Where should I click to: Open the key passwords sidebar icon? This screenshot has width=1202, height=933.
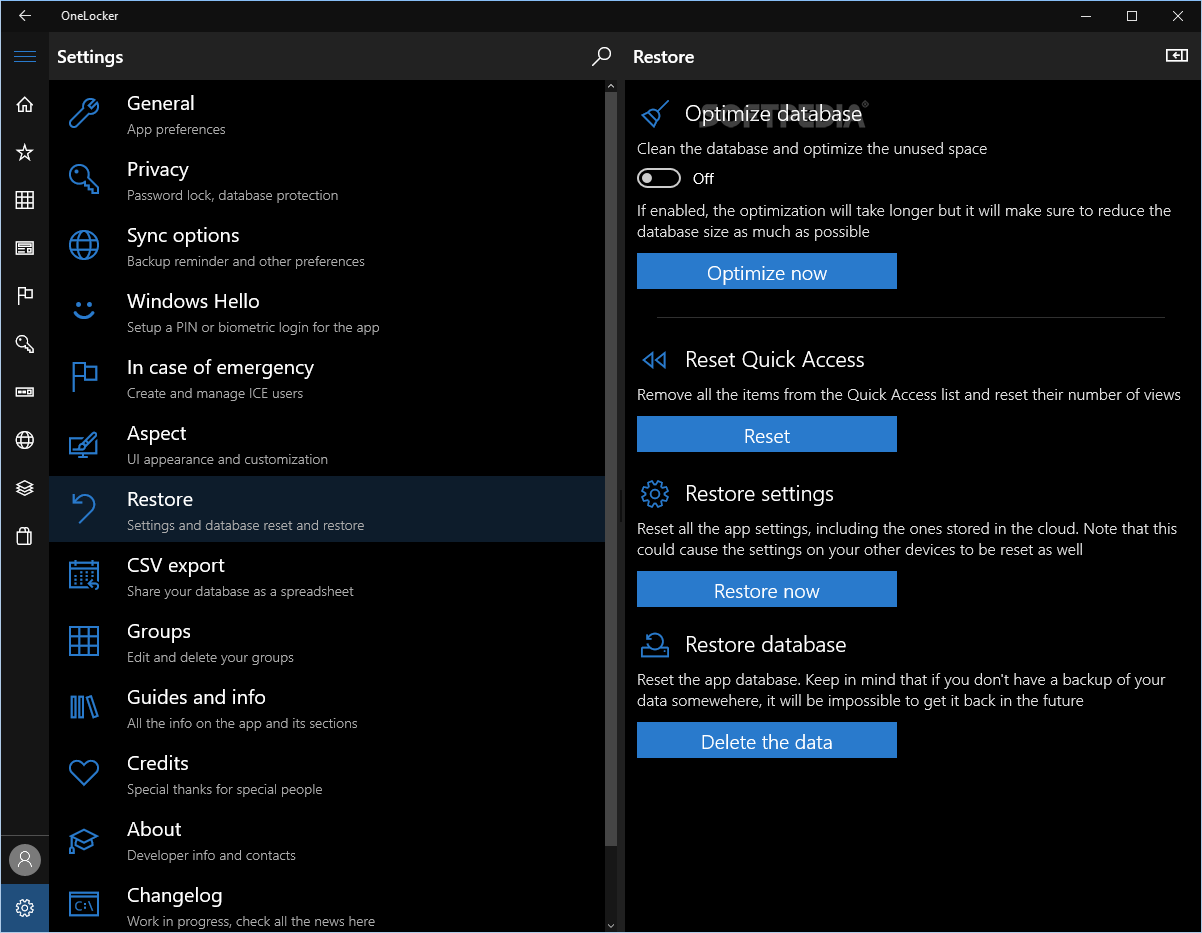coord(25,344)
